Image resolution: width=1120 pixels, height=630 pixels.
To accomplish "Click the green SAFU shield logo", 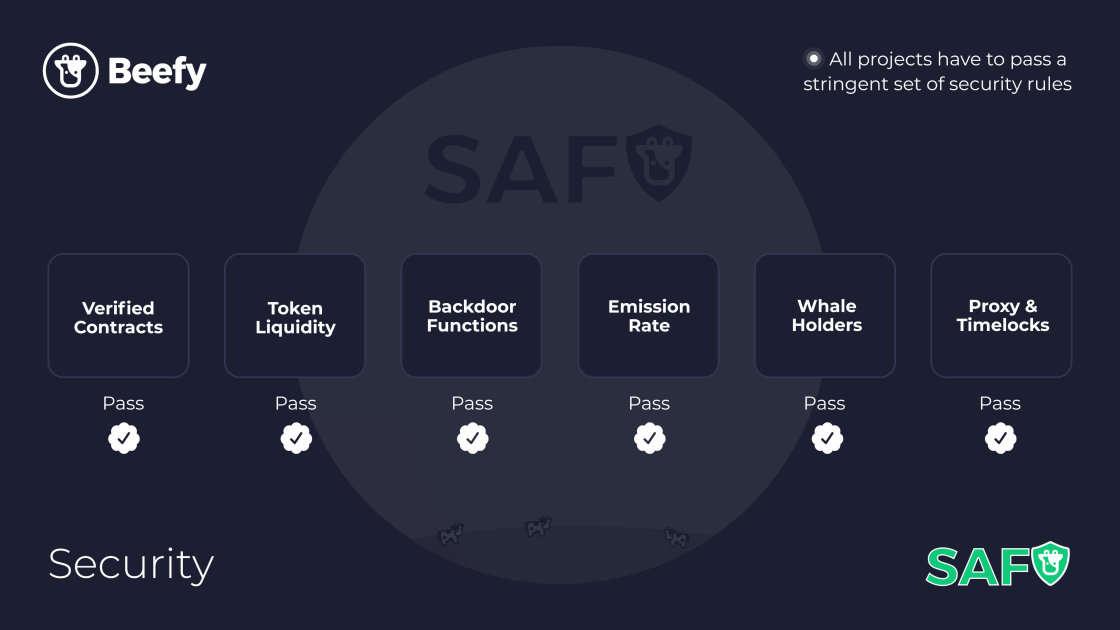I will (x=998, y=564).
